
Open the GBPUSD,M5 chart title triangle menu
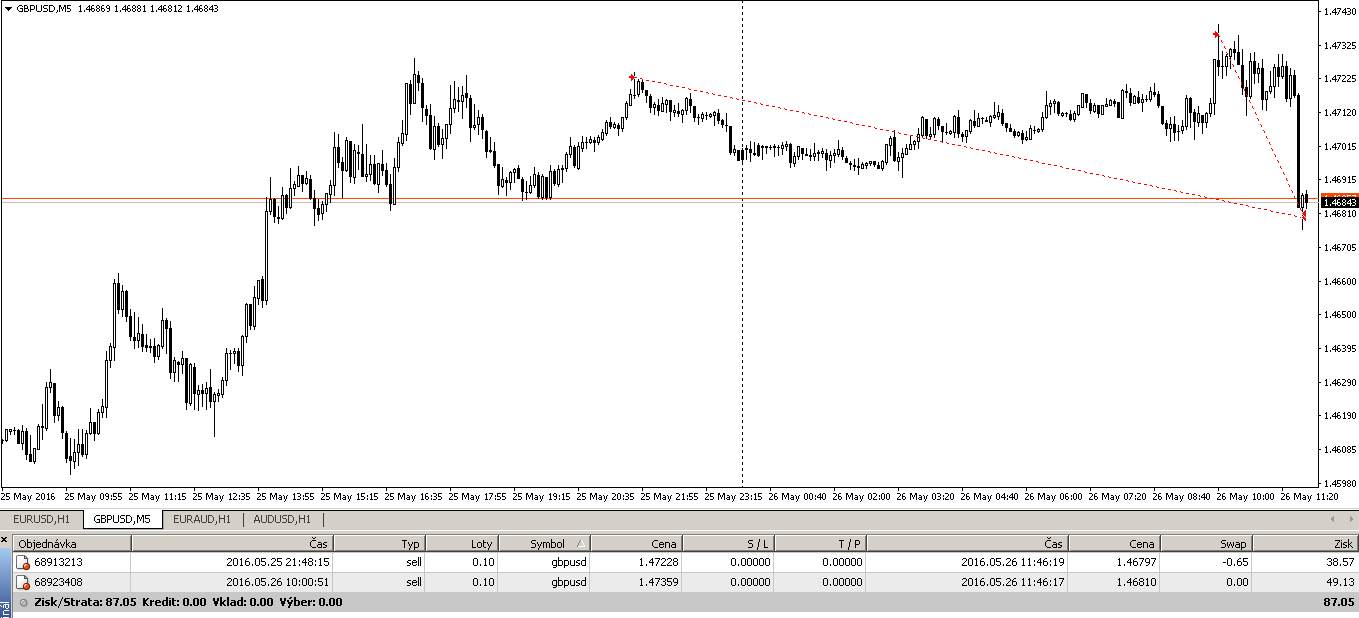tap(9, 8)
